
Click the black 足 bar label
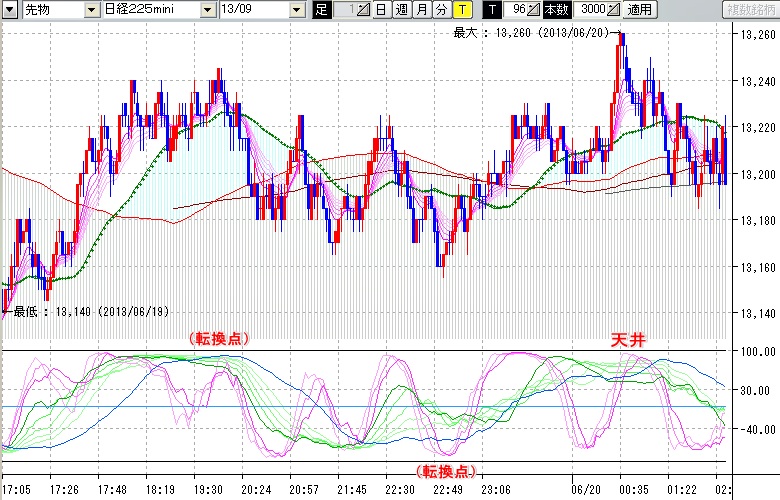pos(320,10)
